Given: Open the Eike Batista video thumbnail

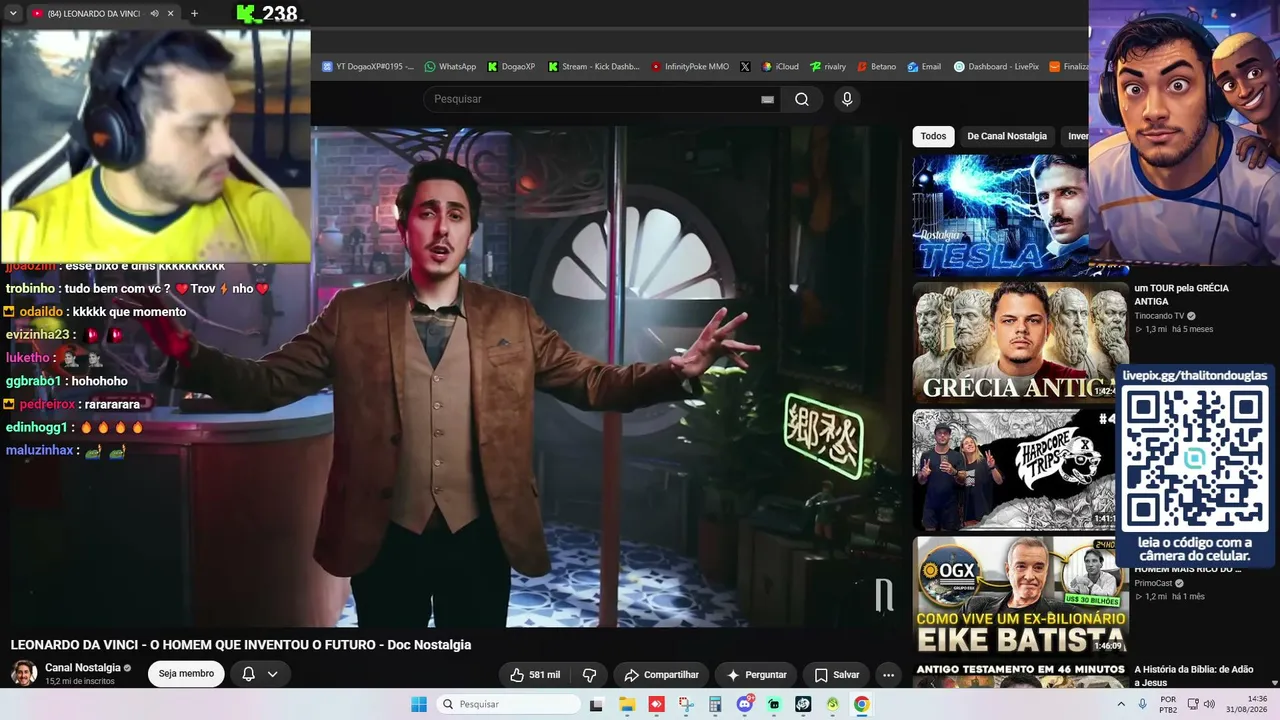Looking at the screenshot, I should pos(1019,596).
